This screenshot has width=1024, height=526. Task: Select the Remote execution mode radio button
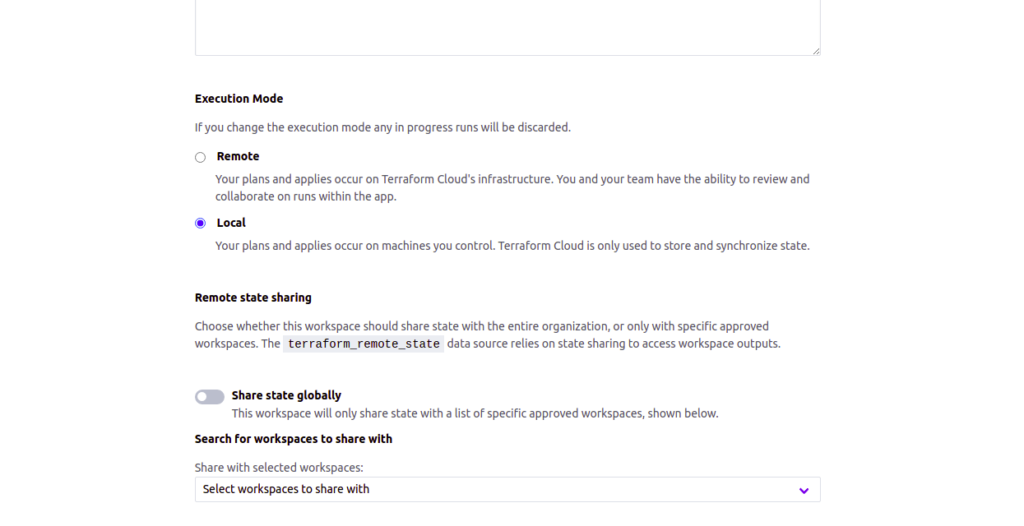pos(200,157)
